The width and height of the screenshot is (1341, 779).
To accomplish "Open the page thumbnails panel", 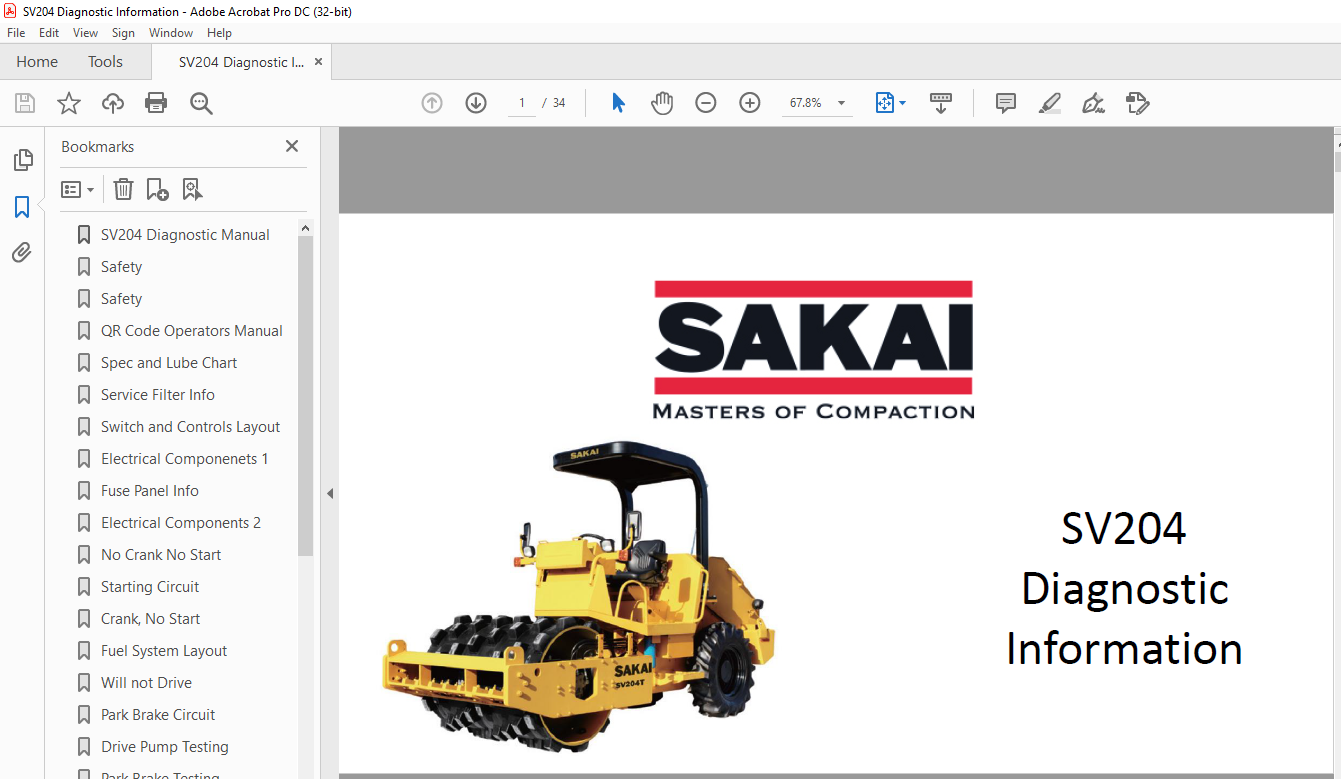I will click(x=22, y=160).
